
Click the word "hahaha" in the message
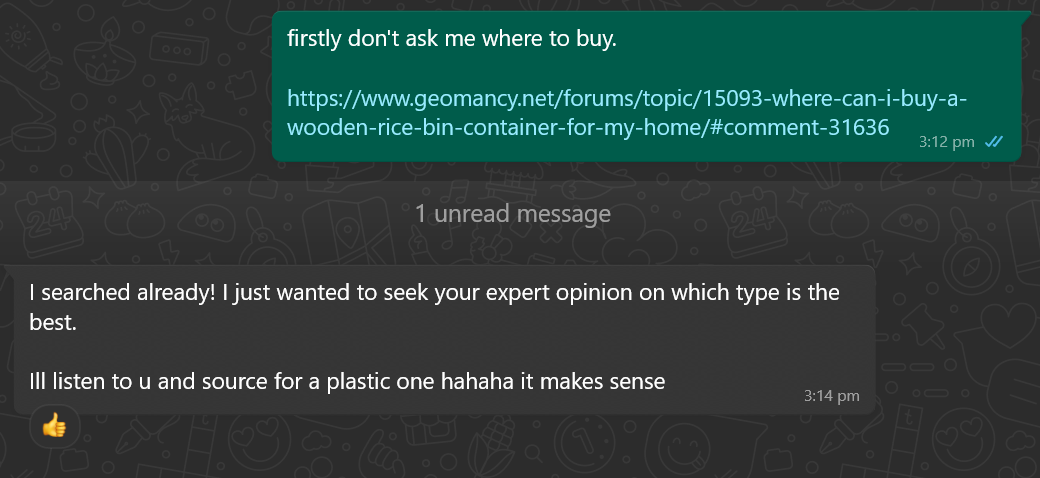pyautogui.click(x=476, y=380)
